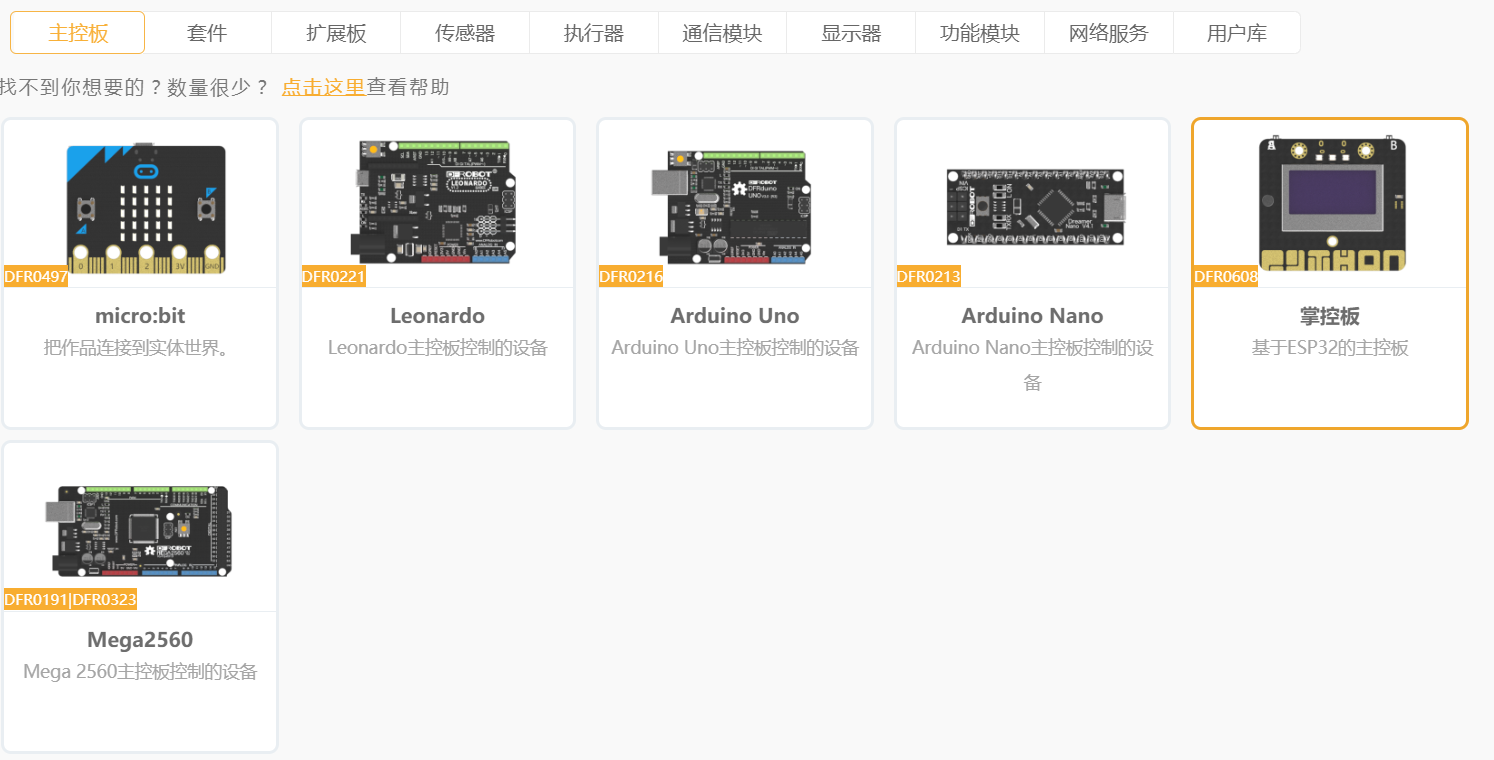Viewport: 1494px width, 760px height.
Task: Select the 掌控板 board image
Action: coord(1332,204)
